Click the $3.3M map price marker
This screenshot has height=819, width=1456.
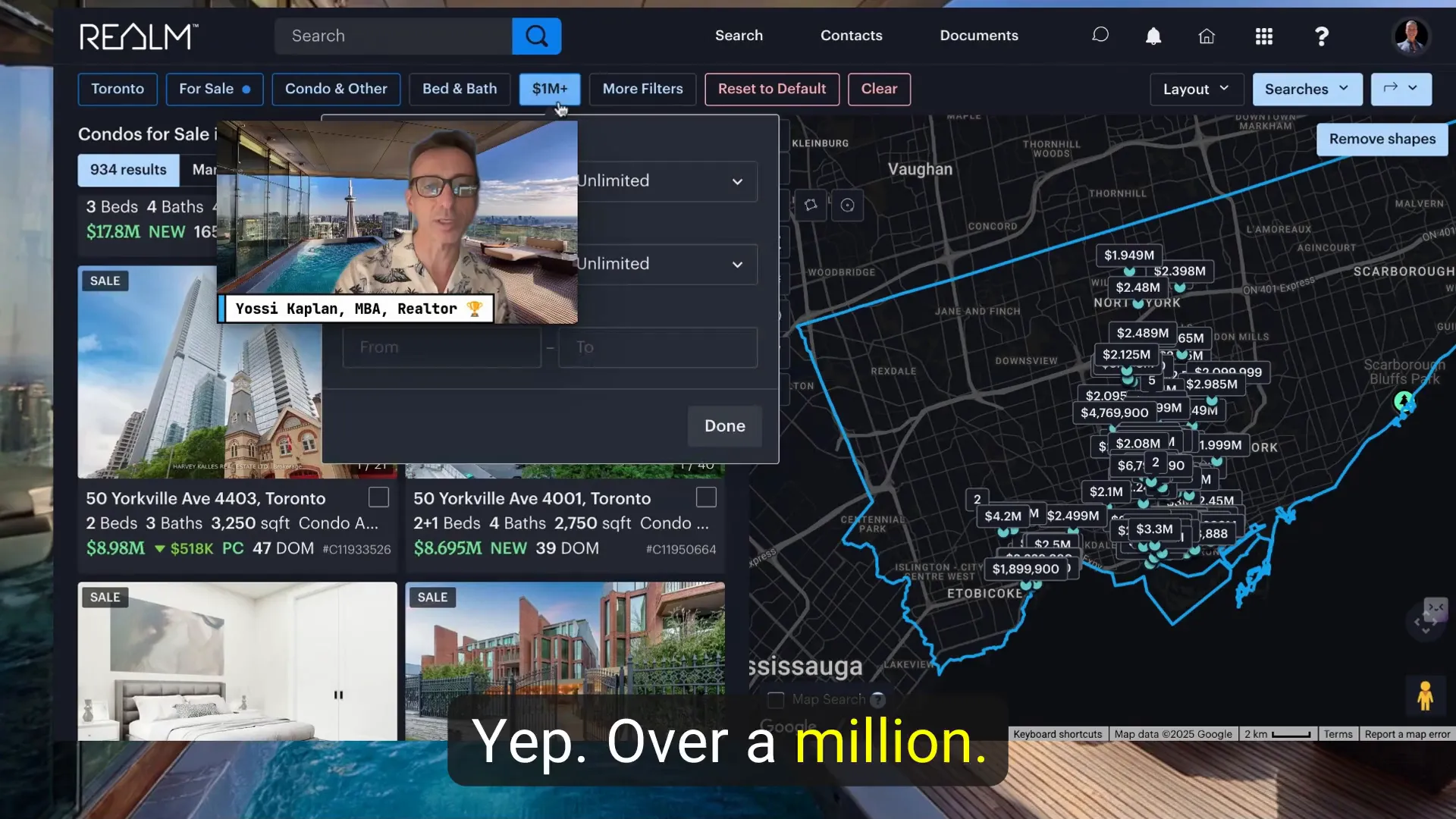(x=1153, y=529)
